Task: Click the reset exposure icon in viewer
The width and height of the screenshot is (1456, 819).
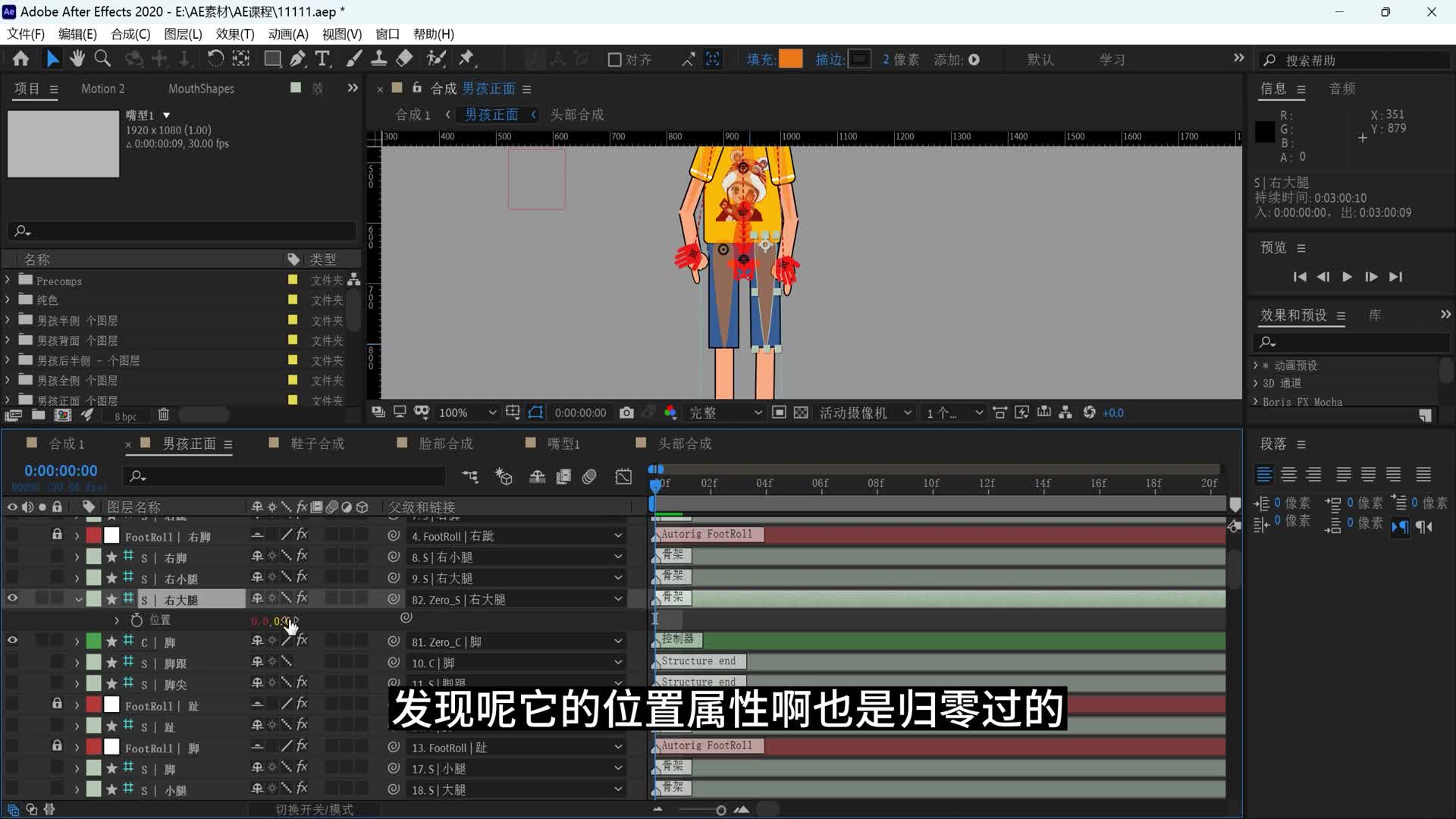Action: (1089, 413)
